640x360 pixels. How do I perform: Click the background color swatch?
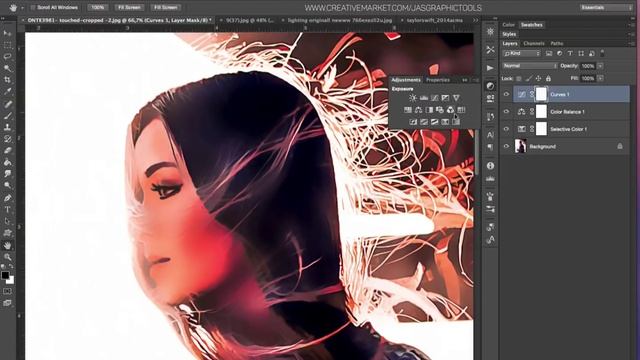tap(11, 281)
